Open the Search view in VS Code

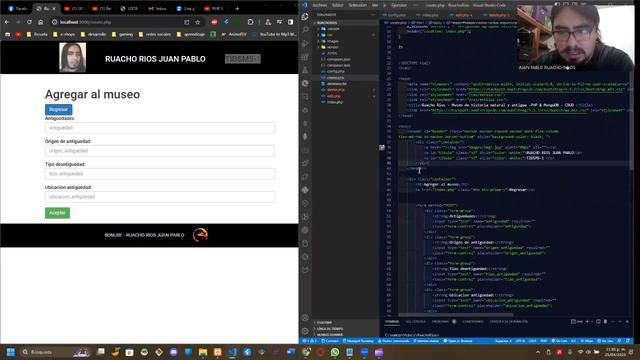305,30
